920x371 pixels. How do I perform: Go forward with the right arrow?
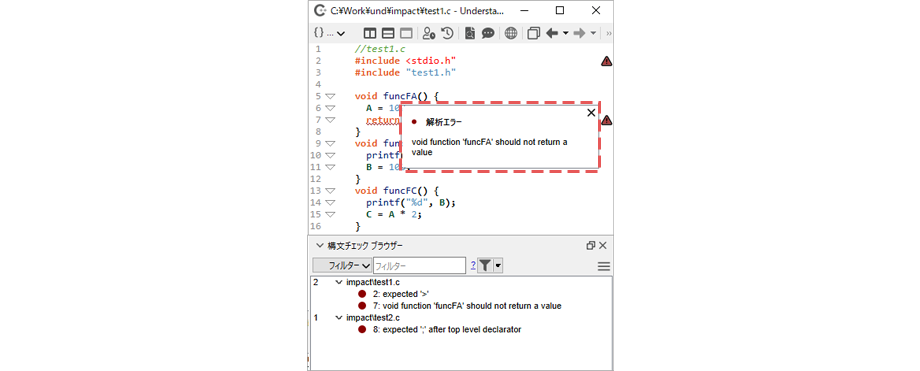[x=580, y=33]
